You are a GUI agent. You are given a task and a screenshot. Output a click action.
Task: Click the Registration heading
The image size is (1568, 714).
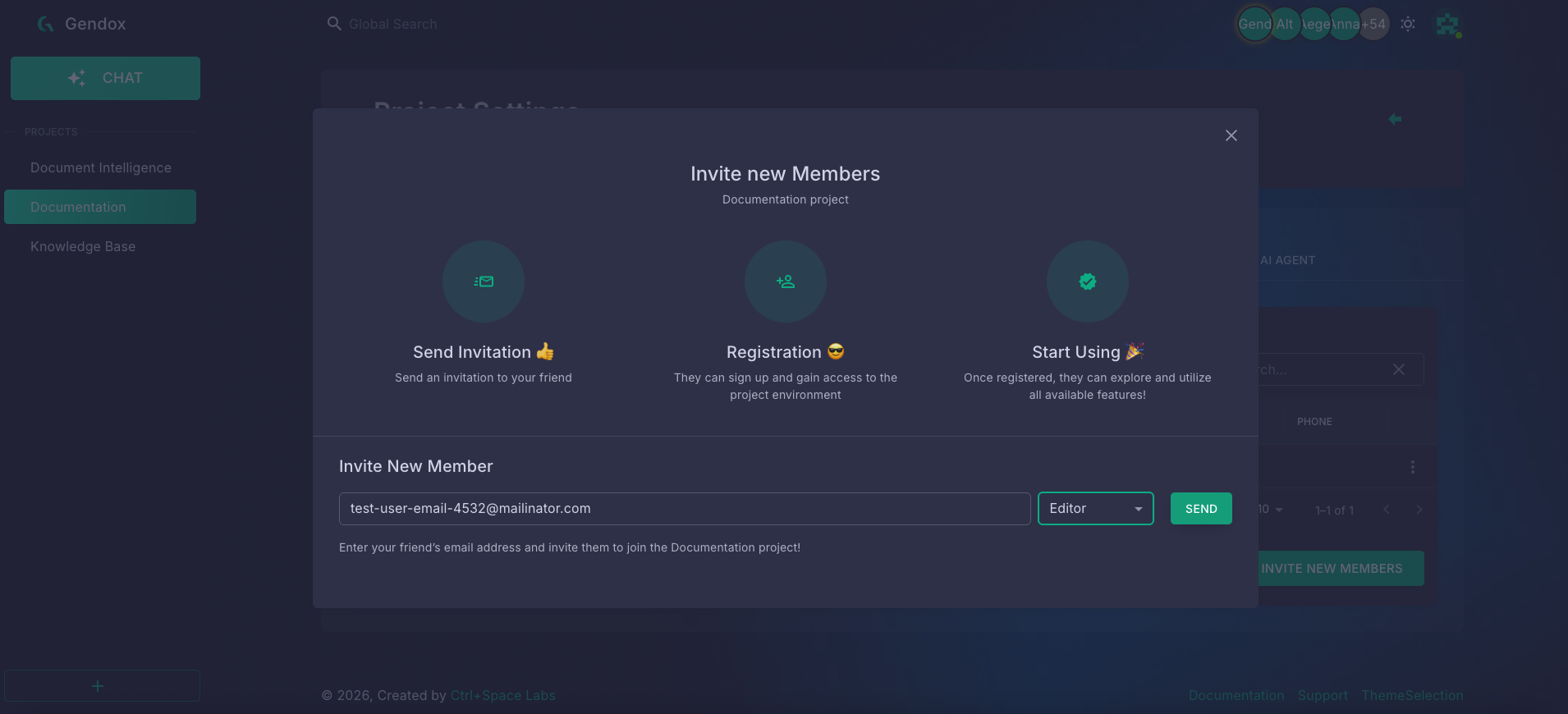click(x=786, y=352)
